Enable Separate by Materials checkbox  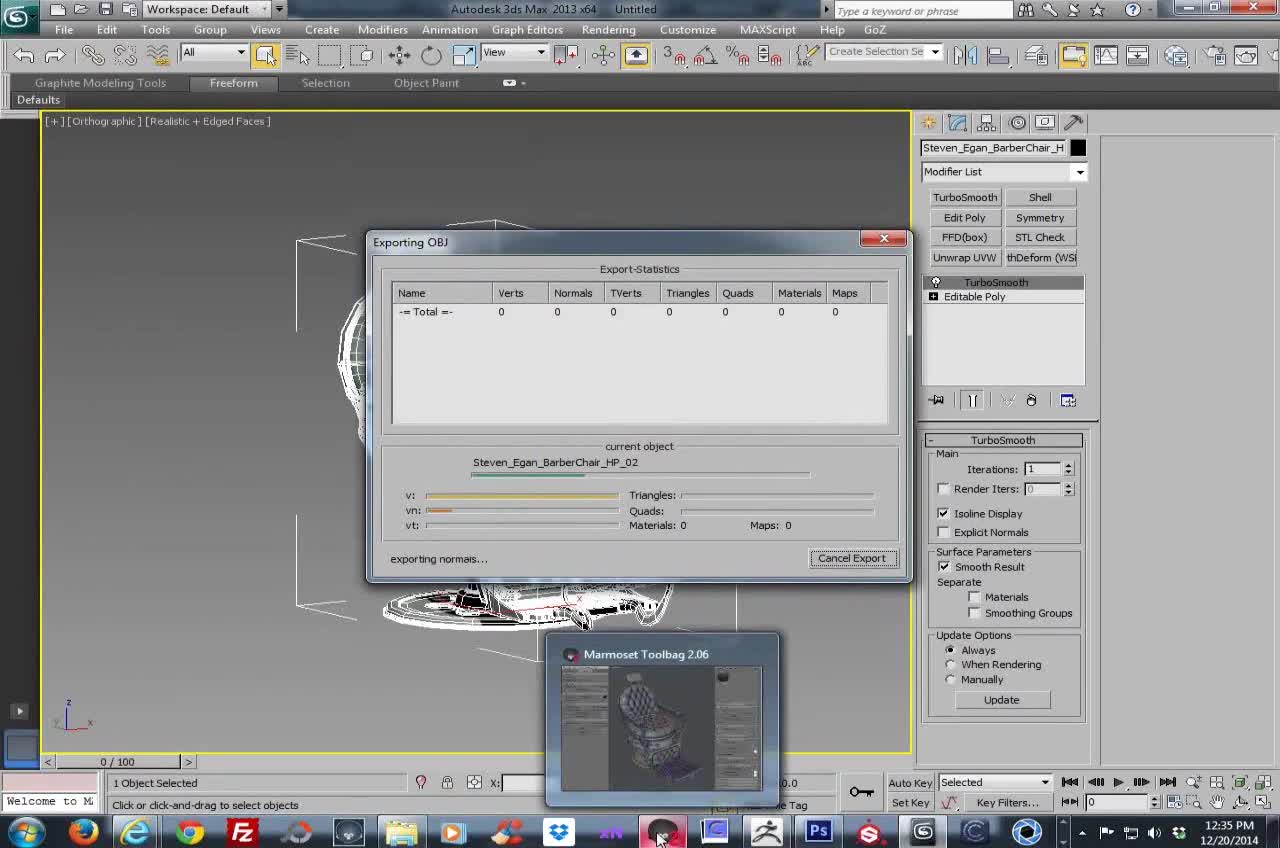click(975, 597)
